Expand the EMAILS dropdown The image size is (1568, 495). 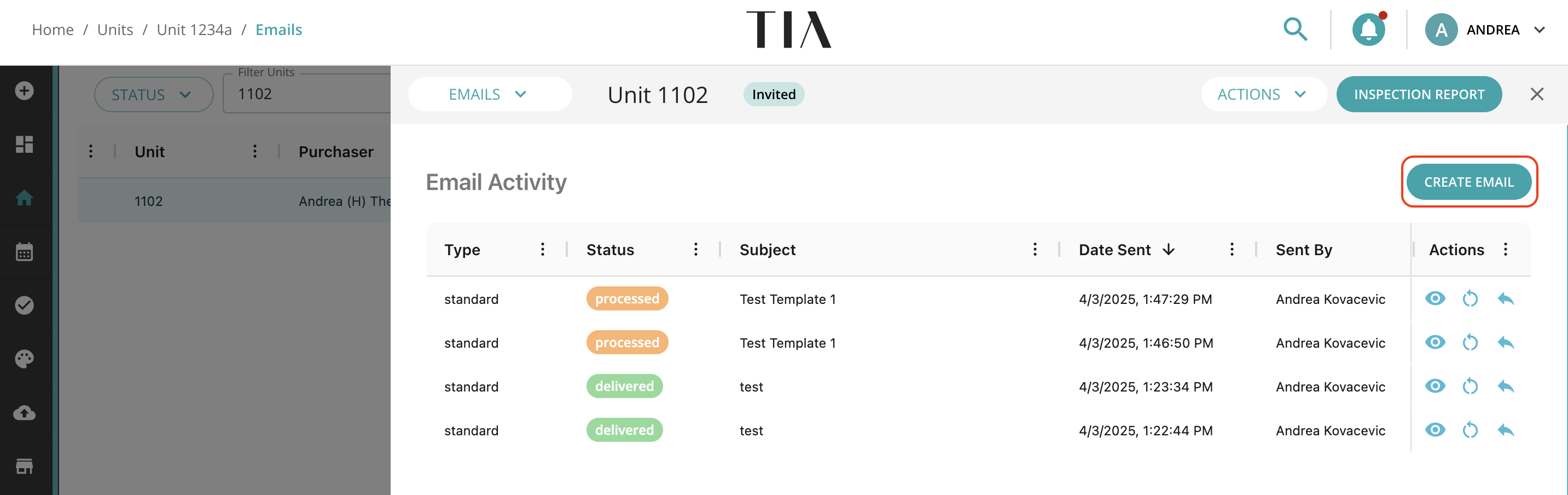490,94
